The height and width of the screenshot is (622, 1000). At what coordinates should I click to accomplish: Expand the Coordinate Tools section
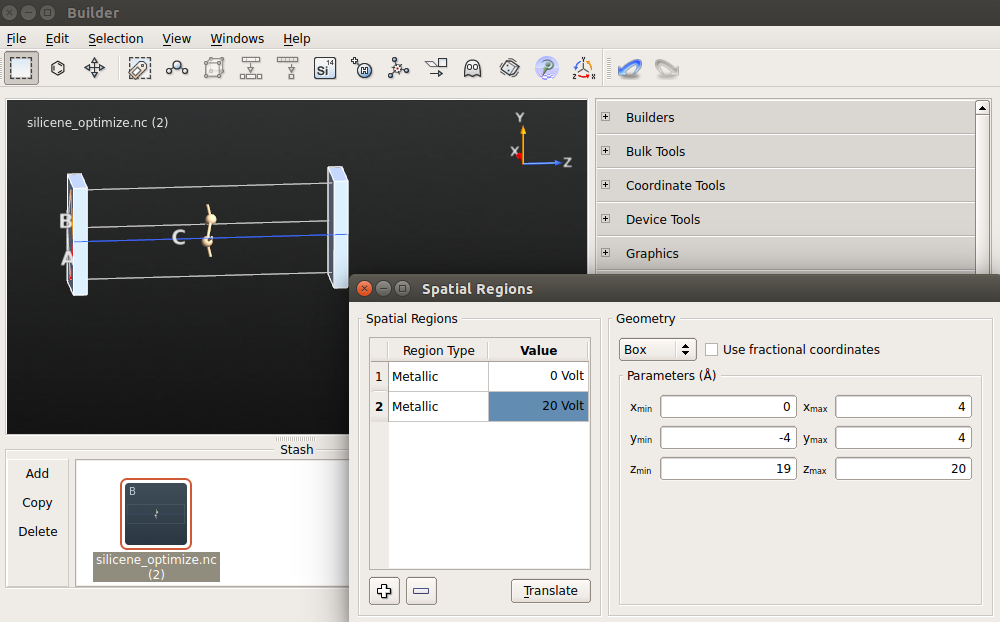606,184
